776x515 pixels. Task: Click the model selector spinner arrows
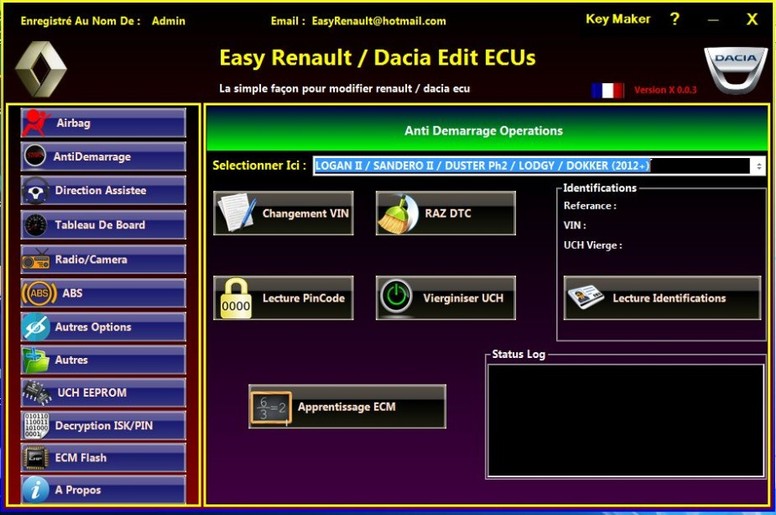tap(759, 166)
